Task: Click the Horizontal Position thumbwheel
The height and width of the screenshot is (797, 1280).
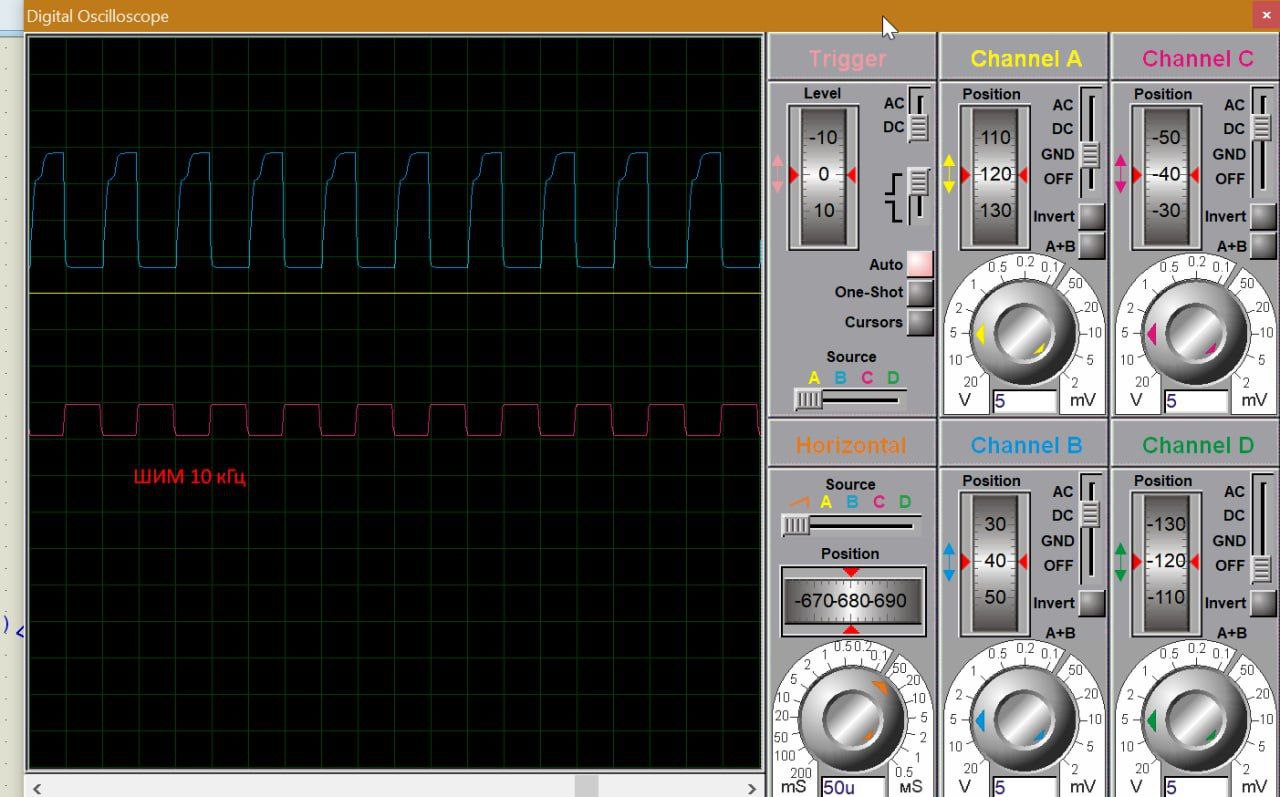Action: (x=851, y=601)
